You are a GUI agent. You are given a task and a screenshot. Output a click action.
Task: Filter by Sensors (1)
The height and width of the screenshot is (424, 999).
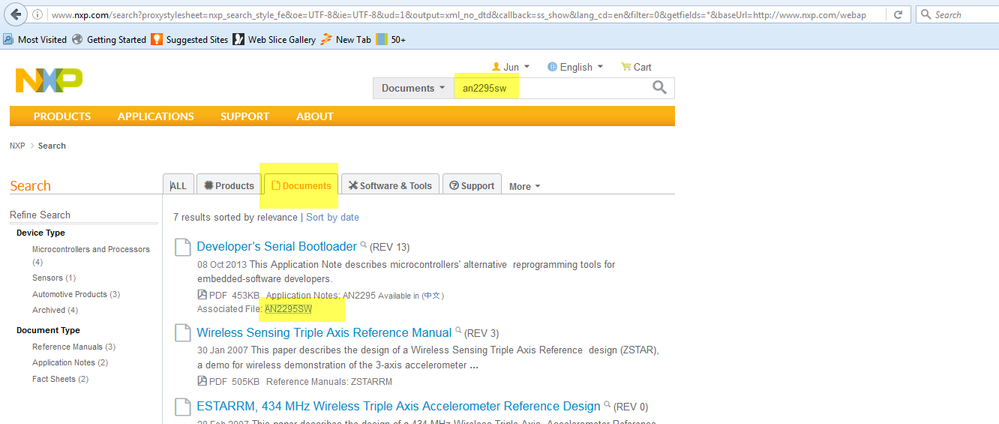point(54,278)
